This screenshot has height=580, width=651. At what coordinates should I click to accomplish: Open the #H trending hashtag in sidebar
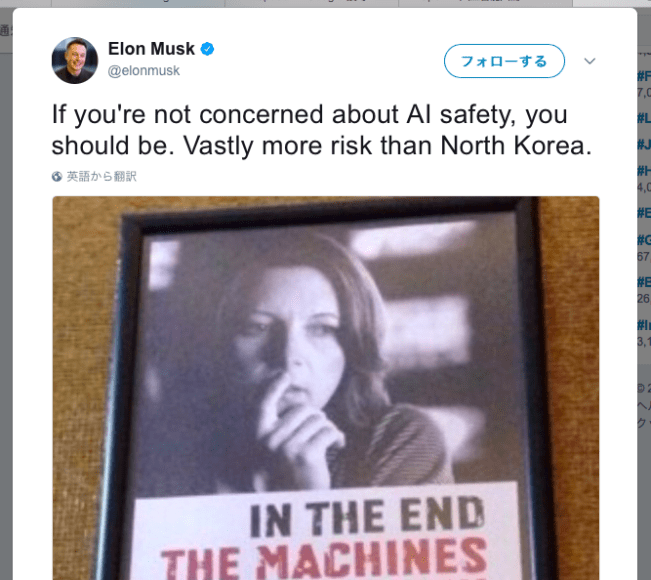[644, 170]
